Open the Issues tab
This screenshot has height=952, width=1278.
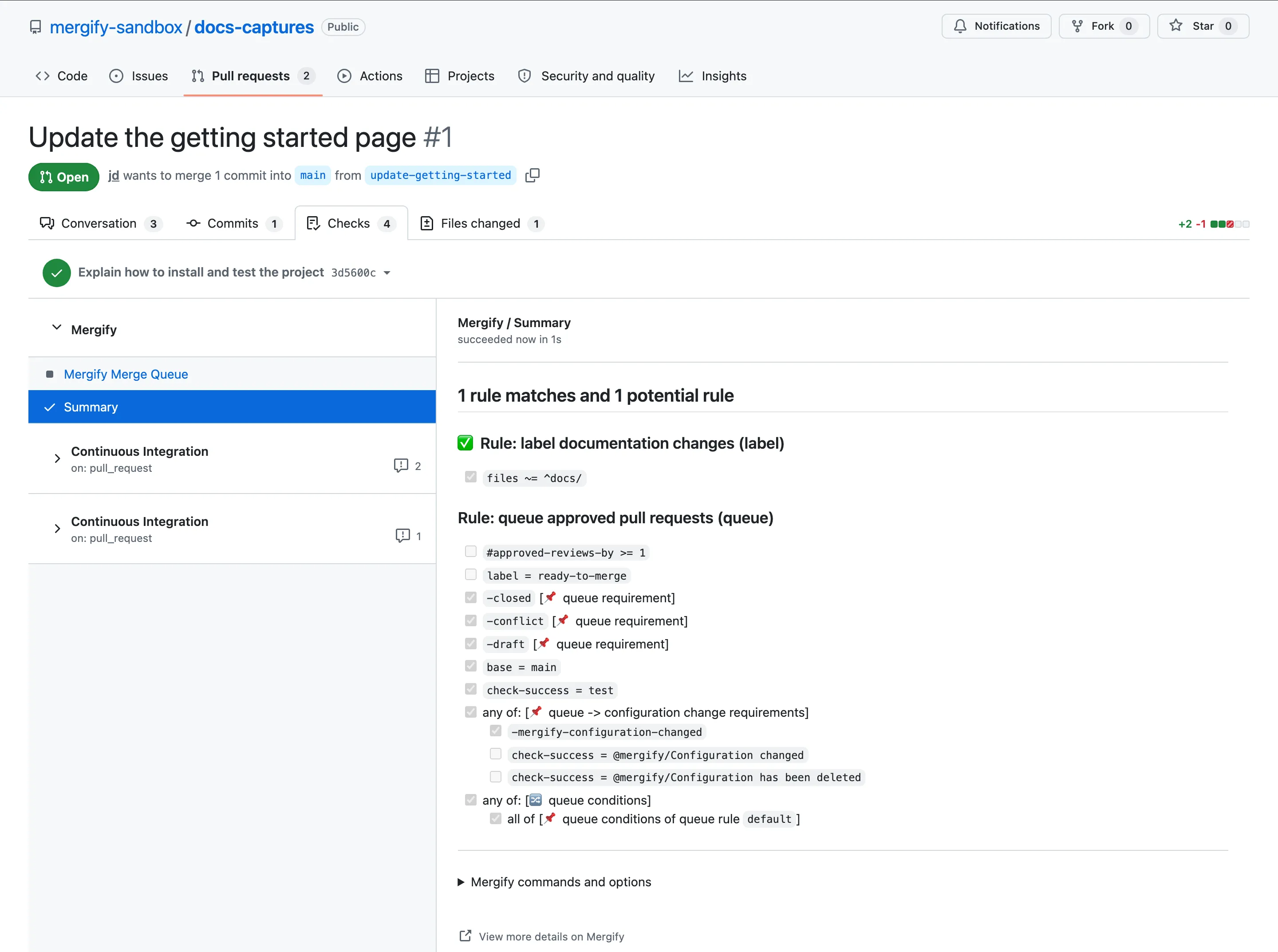point(139,76)
